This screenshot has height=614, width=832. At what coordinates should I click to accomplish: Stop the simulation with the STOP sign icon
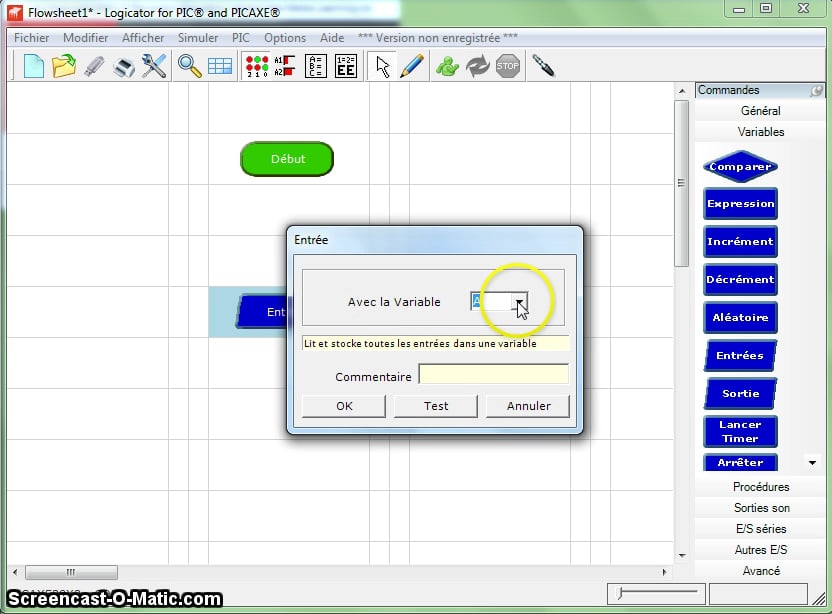(508, 66)
